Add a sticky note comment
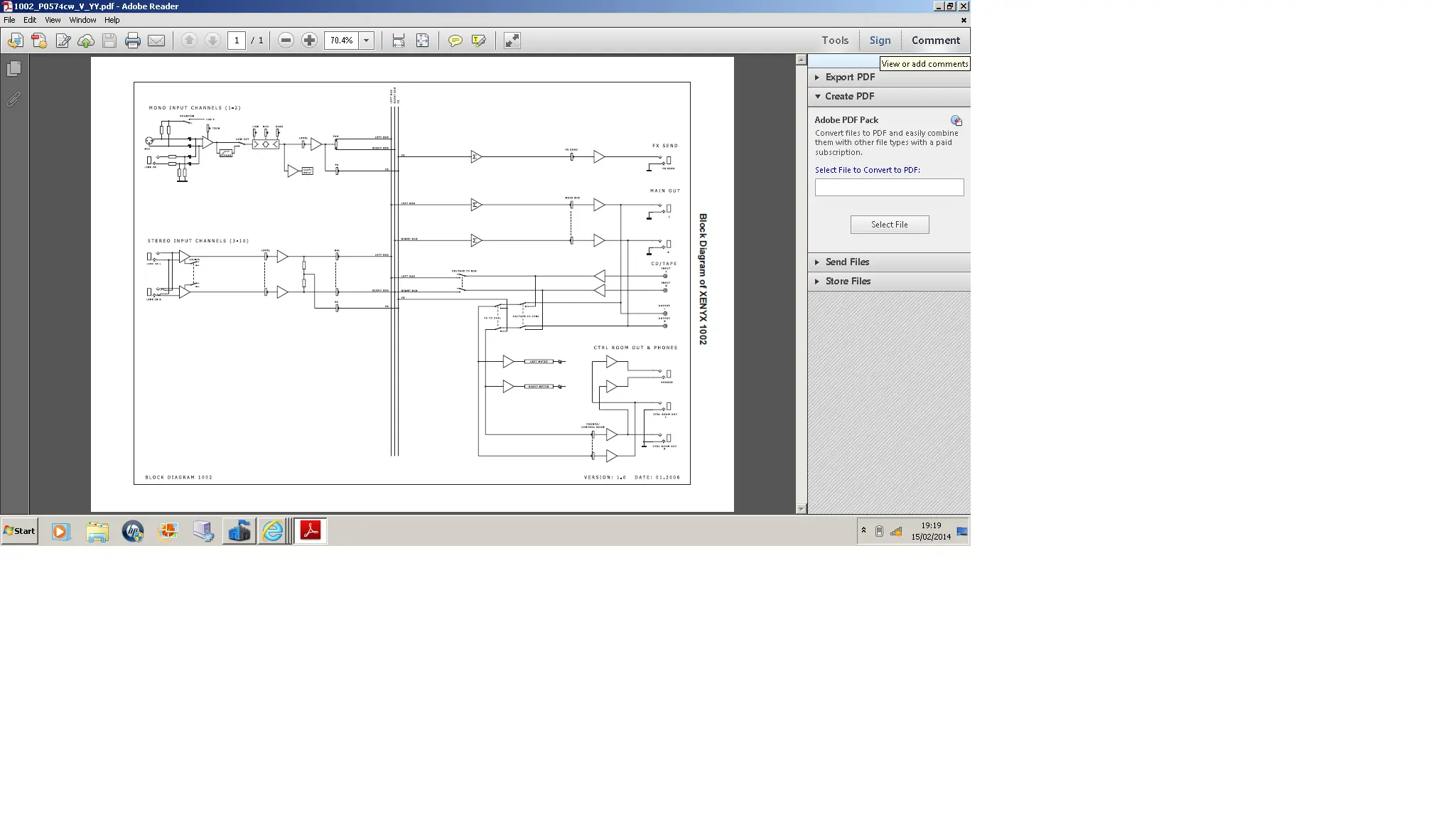Image resolution: width=1456 pixels, height=819 pixels. [455, 41]
